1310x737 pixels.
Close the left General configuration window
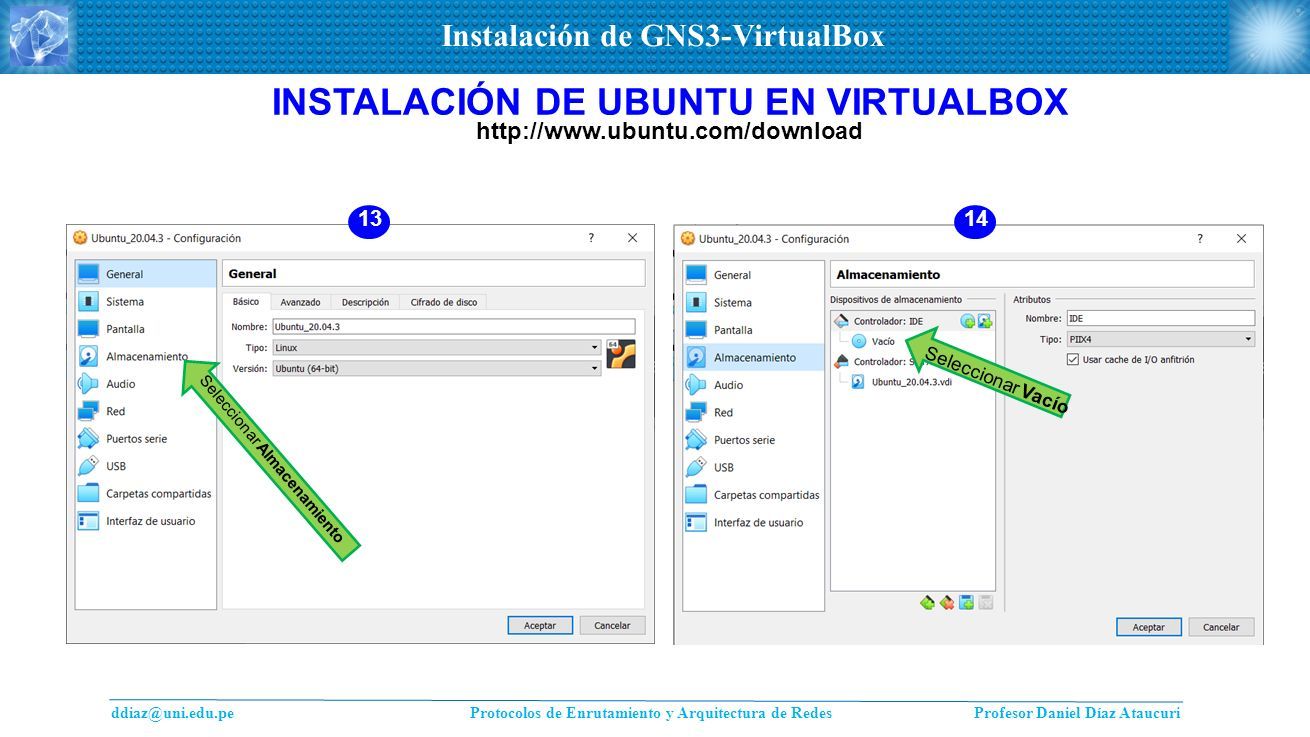tap(632, 238)
